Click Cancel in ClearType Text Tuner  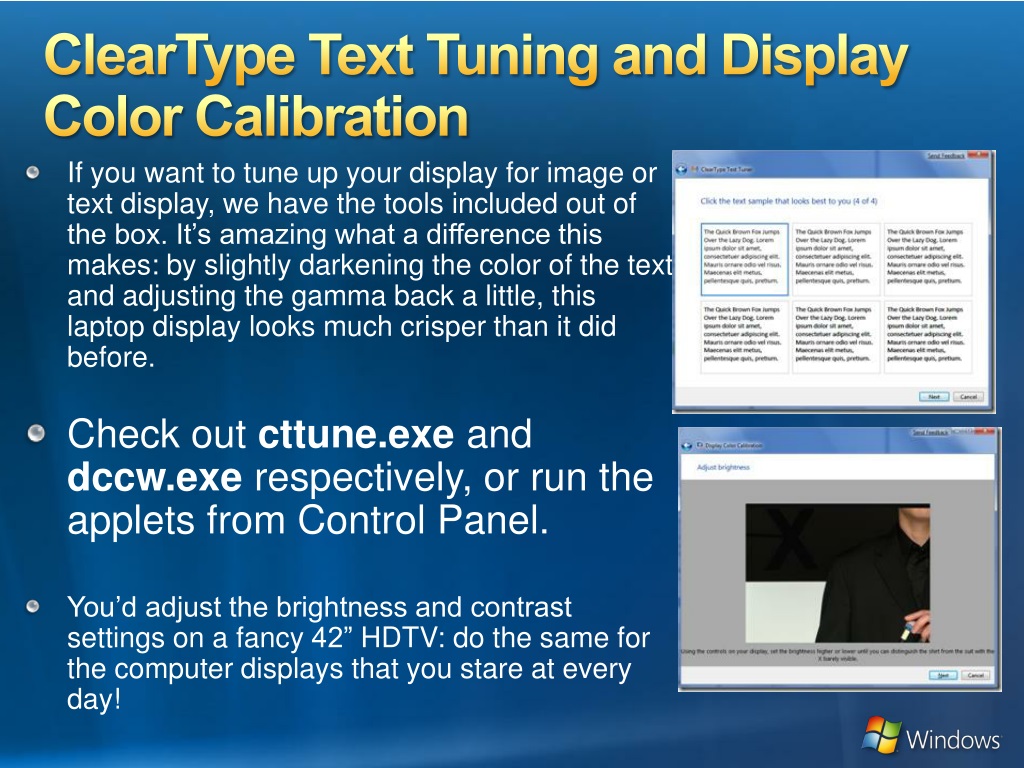coord(968,396)
